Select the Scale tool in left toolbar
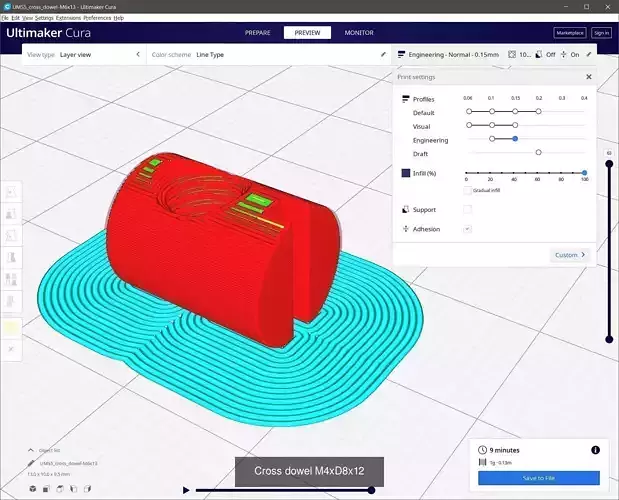The width and height of the screenshot is (619, 500). click(x=11, y=214)
